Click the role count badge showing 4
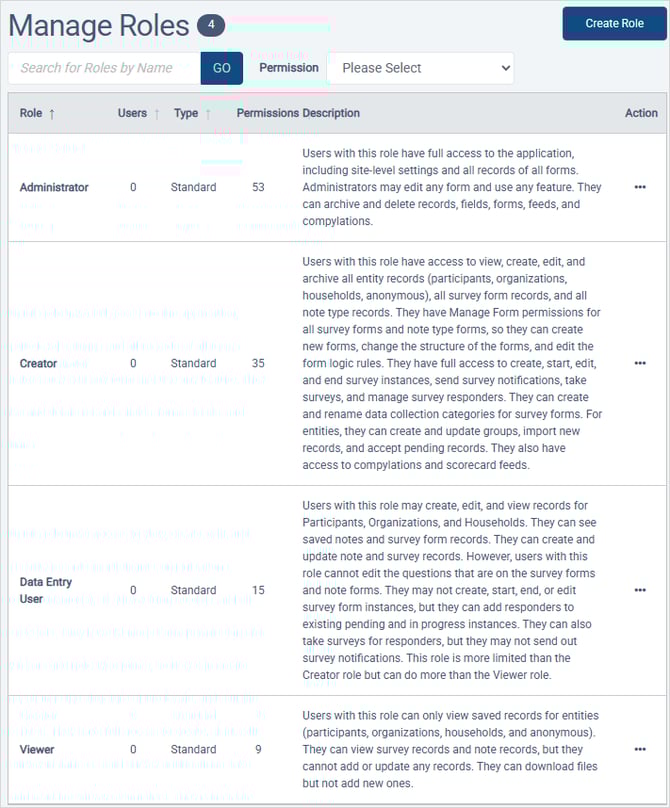Screen dimensions: 670x808 click(211, 25)
